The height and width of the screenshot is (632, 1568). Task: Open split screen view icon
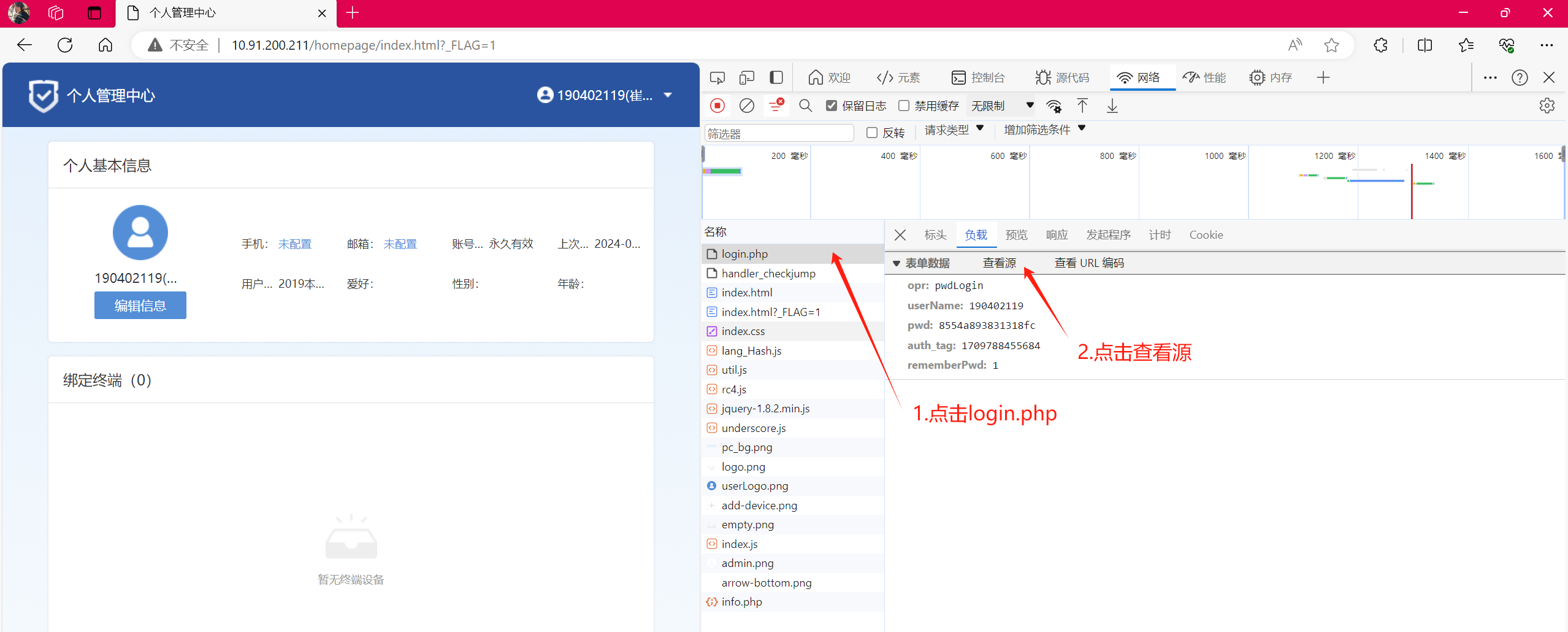click(x=1425, y=45)
